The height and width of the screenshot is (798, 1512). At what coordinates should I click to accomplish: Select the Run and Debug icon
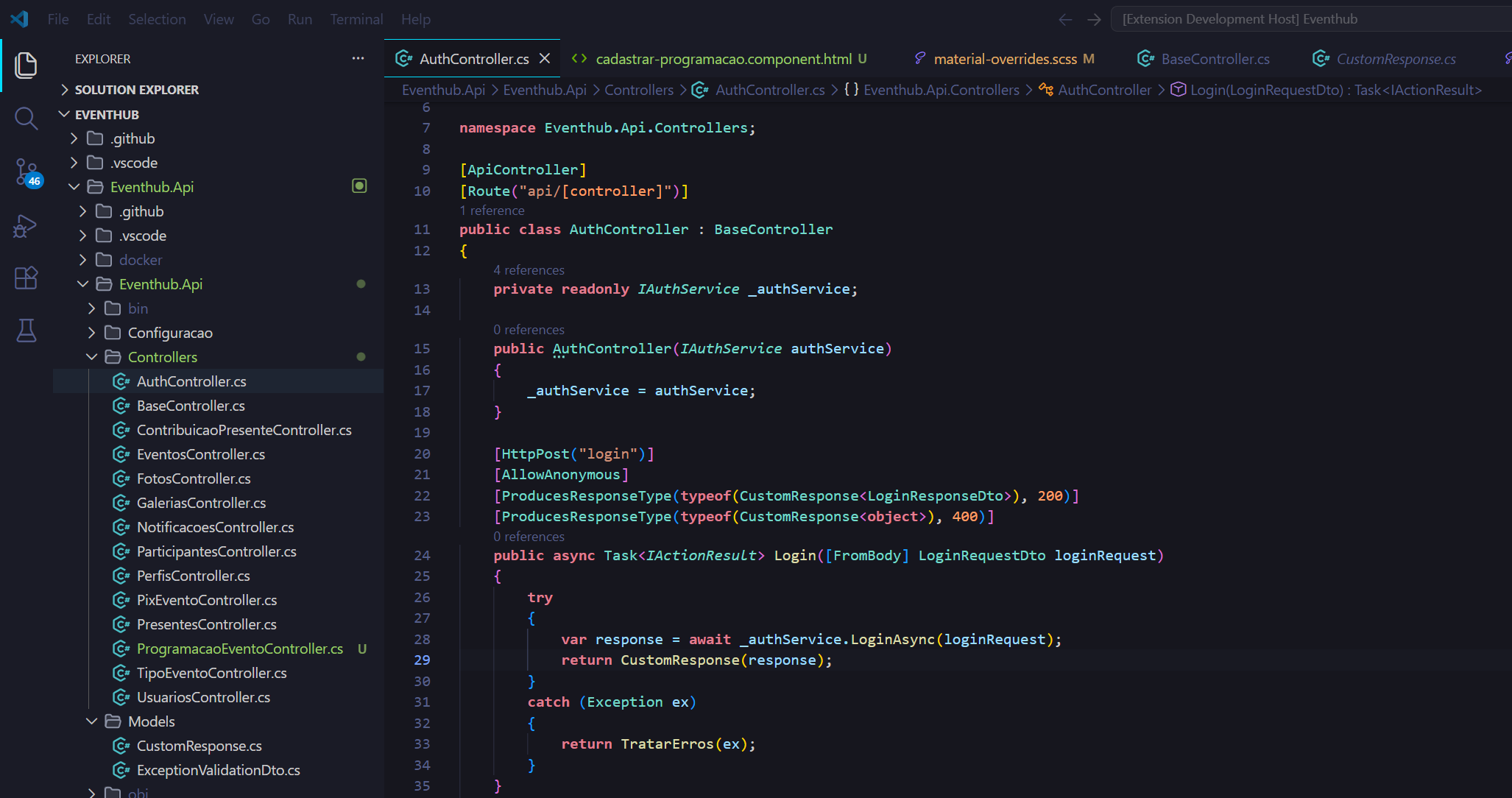click(26, 226)
